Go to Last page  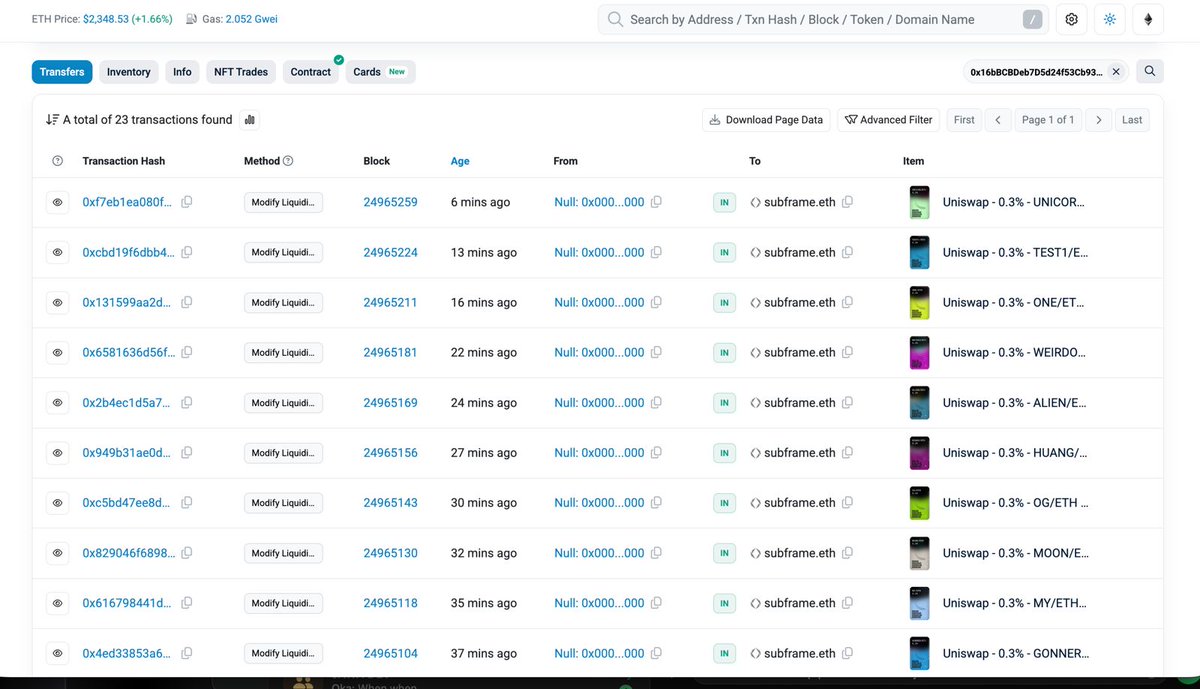pyautogui.click(x=1132, y=120)
